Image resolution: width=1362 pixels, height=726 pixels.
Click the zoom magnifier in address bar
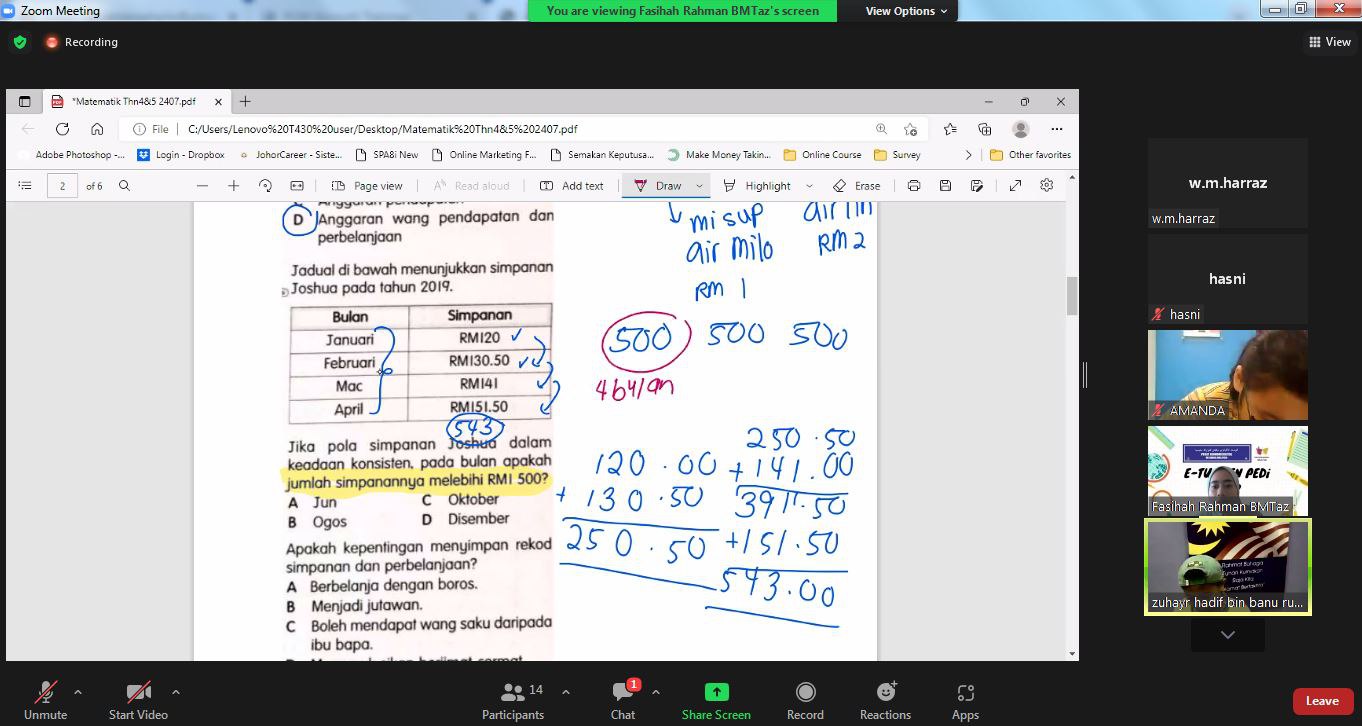(881, 129)
